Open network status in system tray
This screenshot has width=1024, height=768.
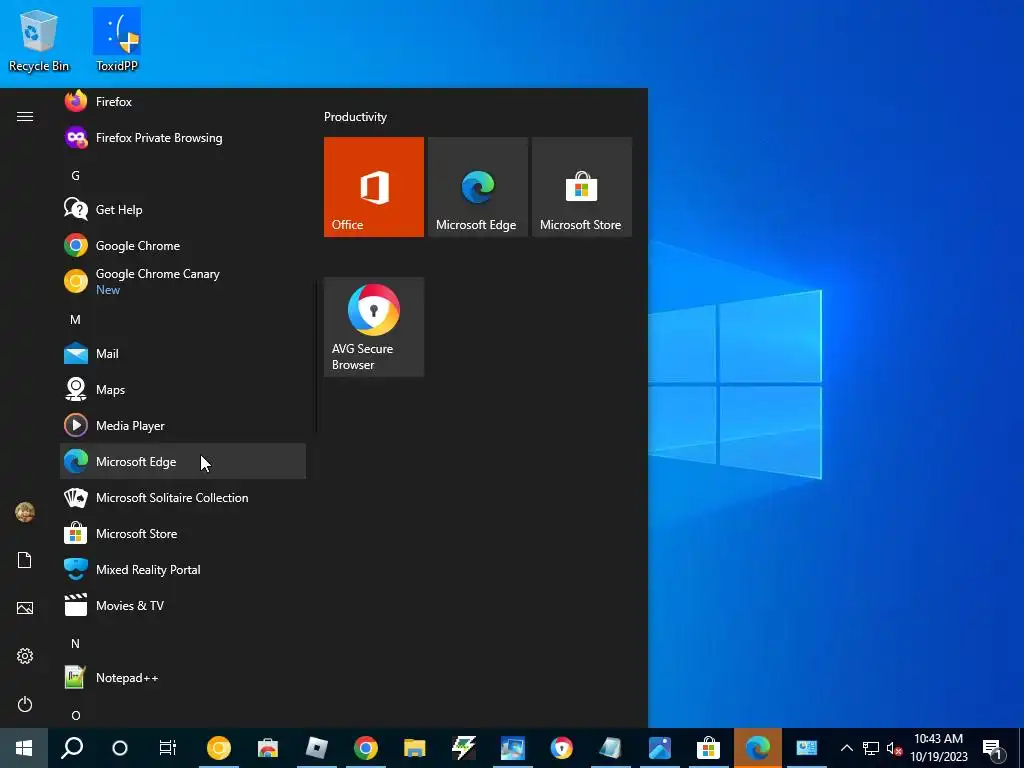[x=871, y=748]
